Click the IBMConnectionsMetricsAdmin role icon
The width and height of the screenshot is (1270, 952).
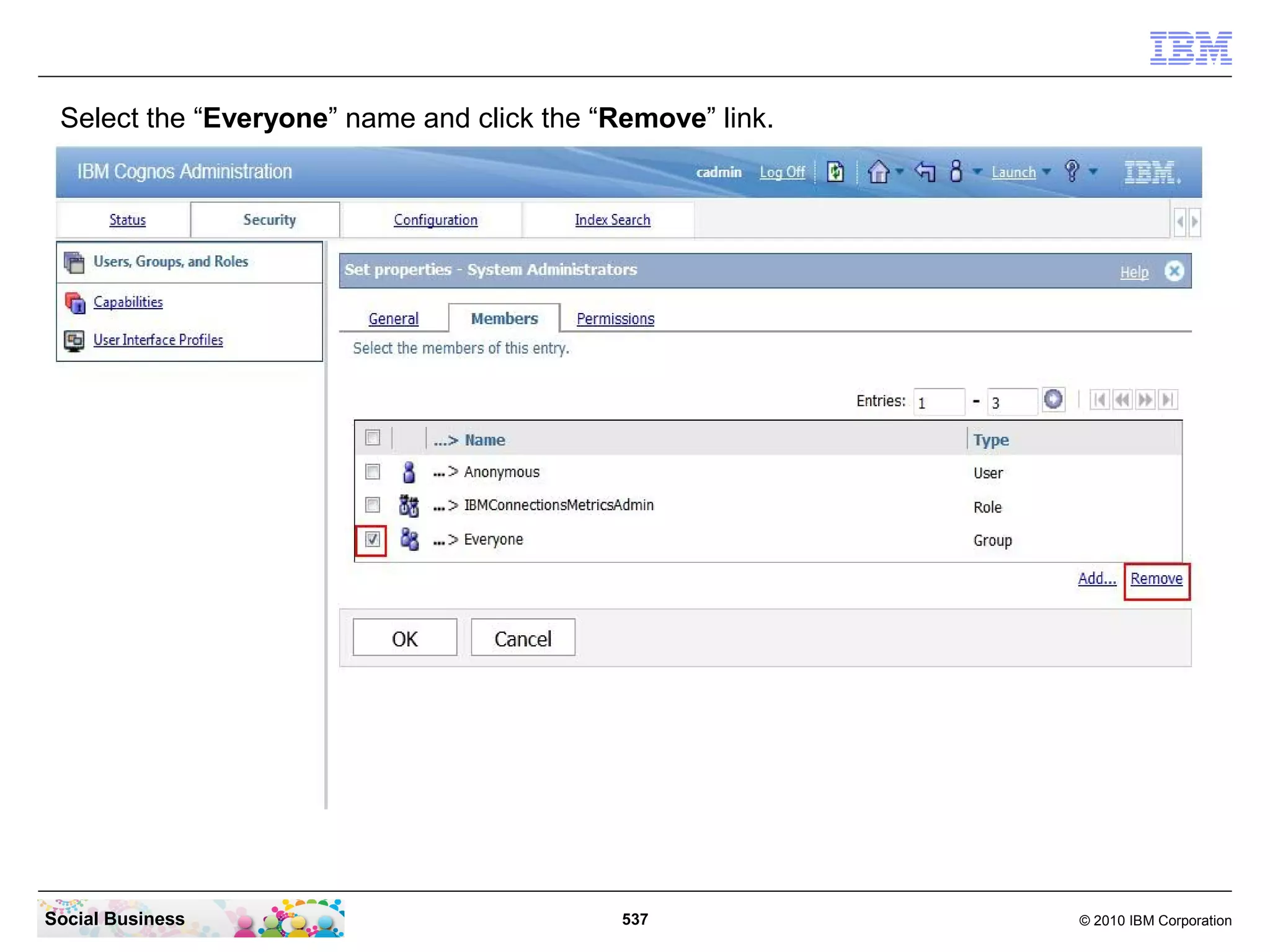point(409,506)
